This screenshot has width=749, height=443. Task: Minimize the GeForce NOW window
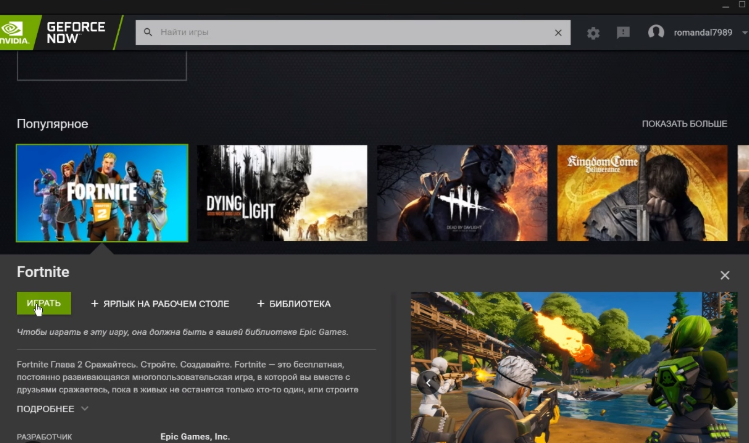(726, 6)
